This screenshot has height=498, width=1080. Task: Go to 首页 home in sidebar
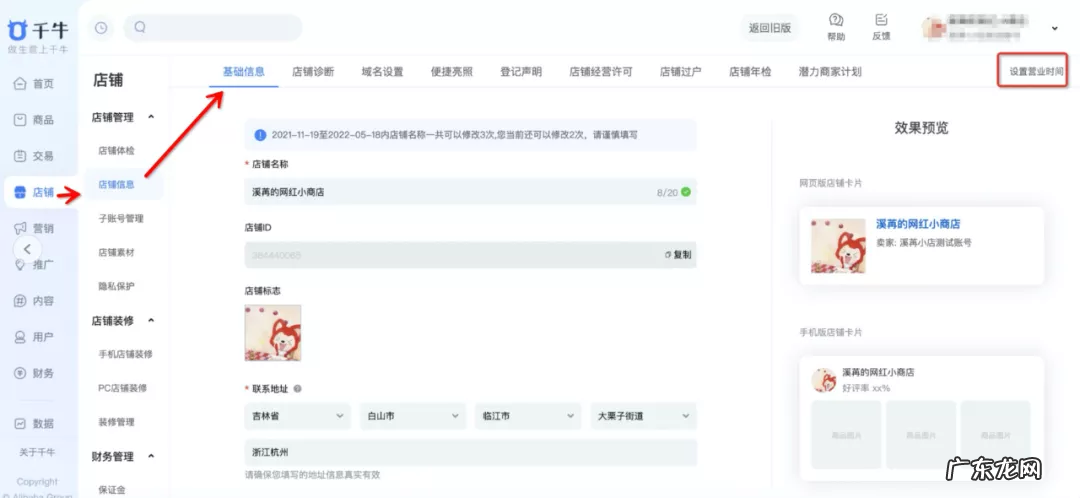(34, 83)
